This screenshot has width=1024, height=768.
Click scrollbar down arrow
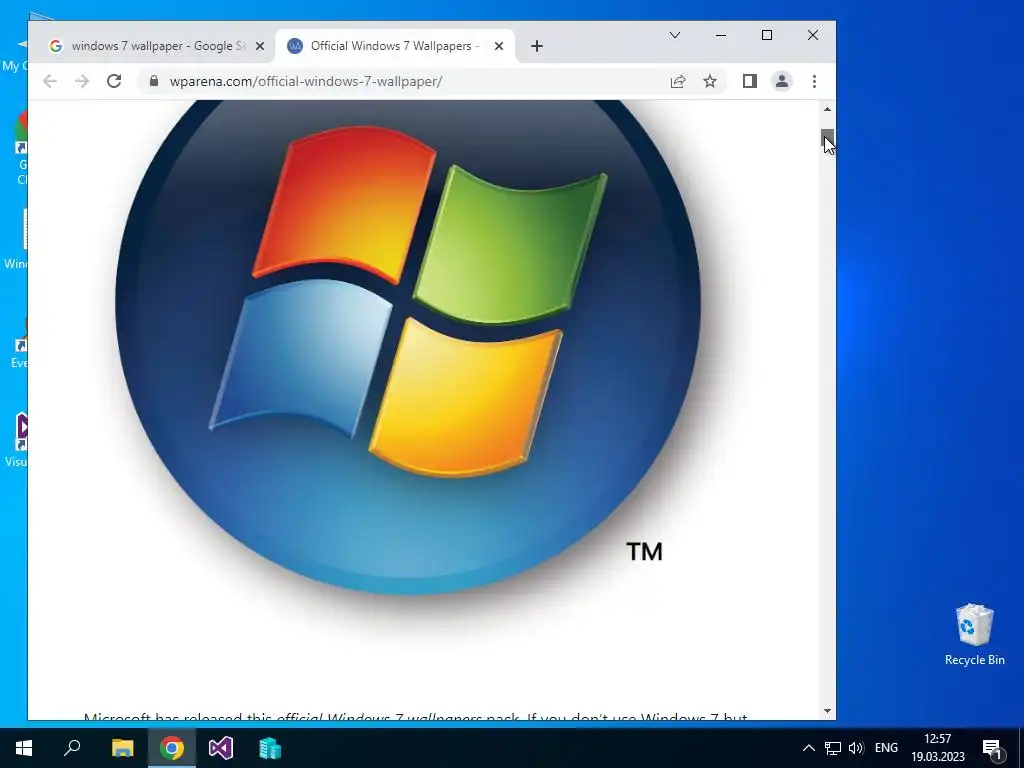[x=827, y=711]
